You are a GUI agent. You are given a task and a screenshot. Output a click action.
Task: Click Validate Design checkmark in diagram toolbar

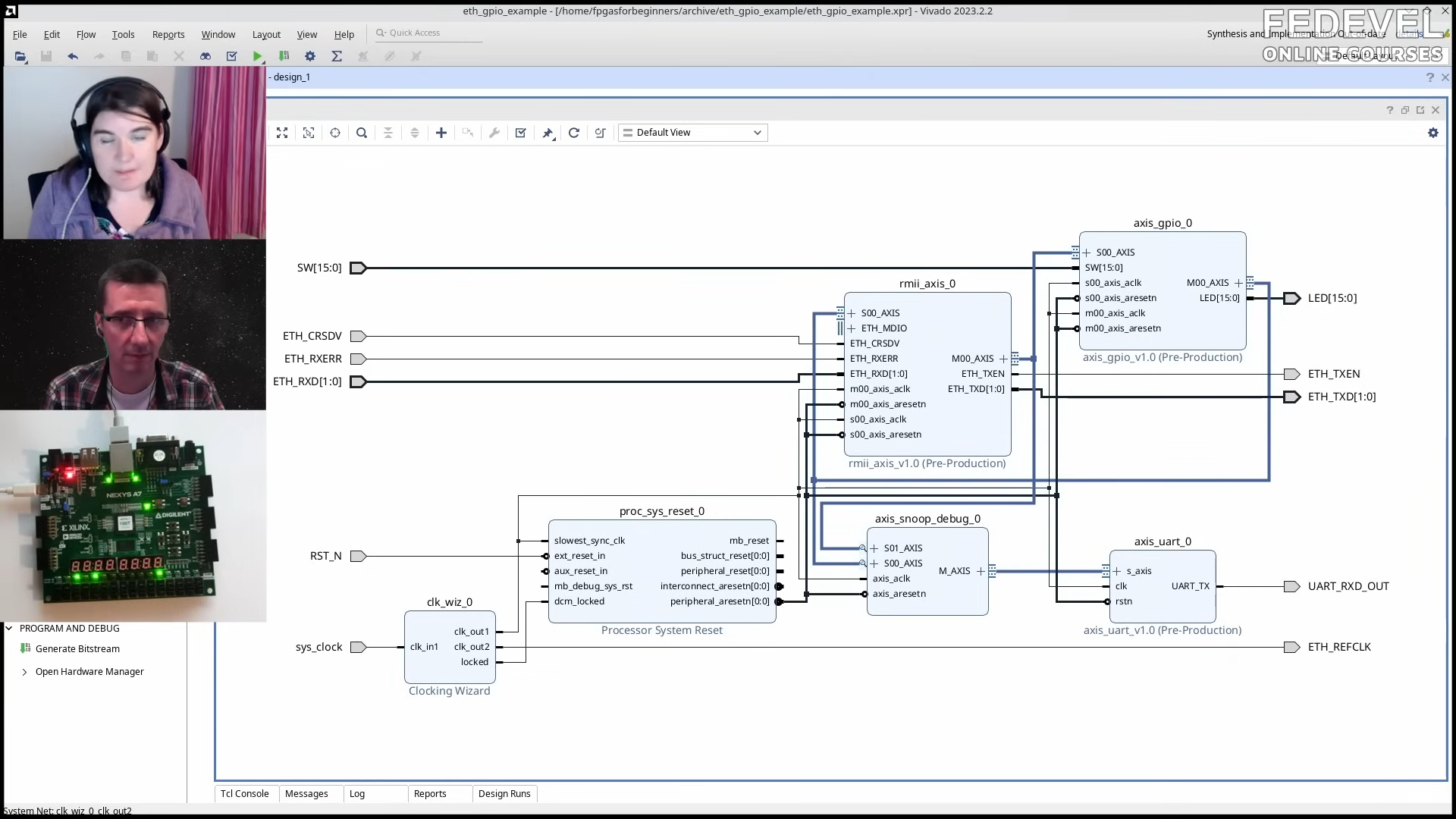point(521,133)
